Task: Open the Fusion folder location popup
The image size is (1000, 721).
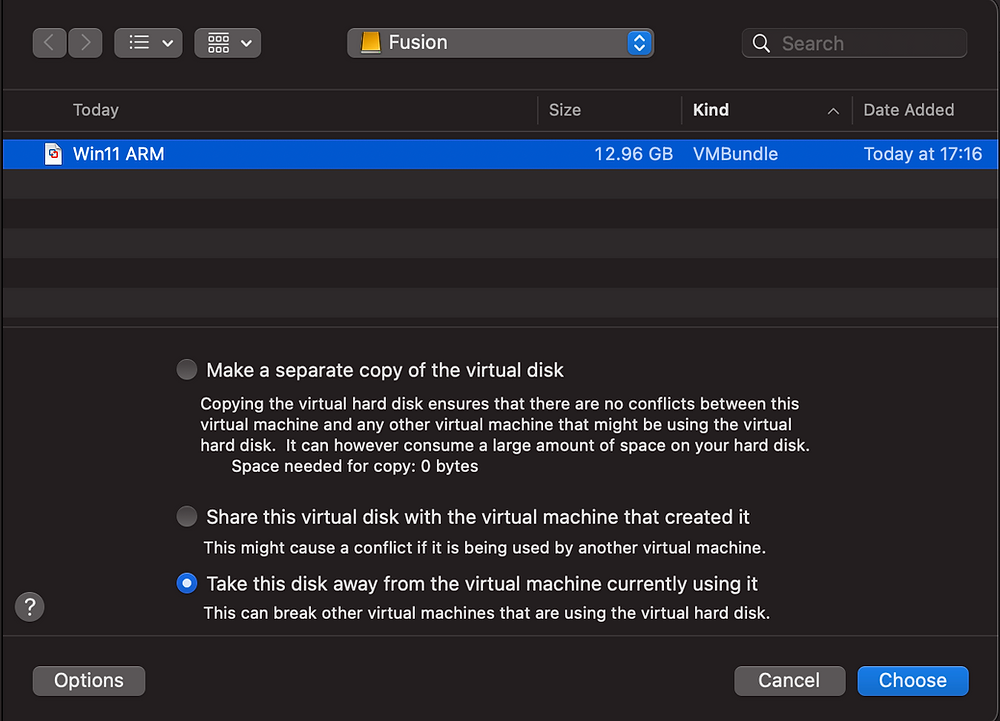Action: (x=501, y=43)
